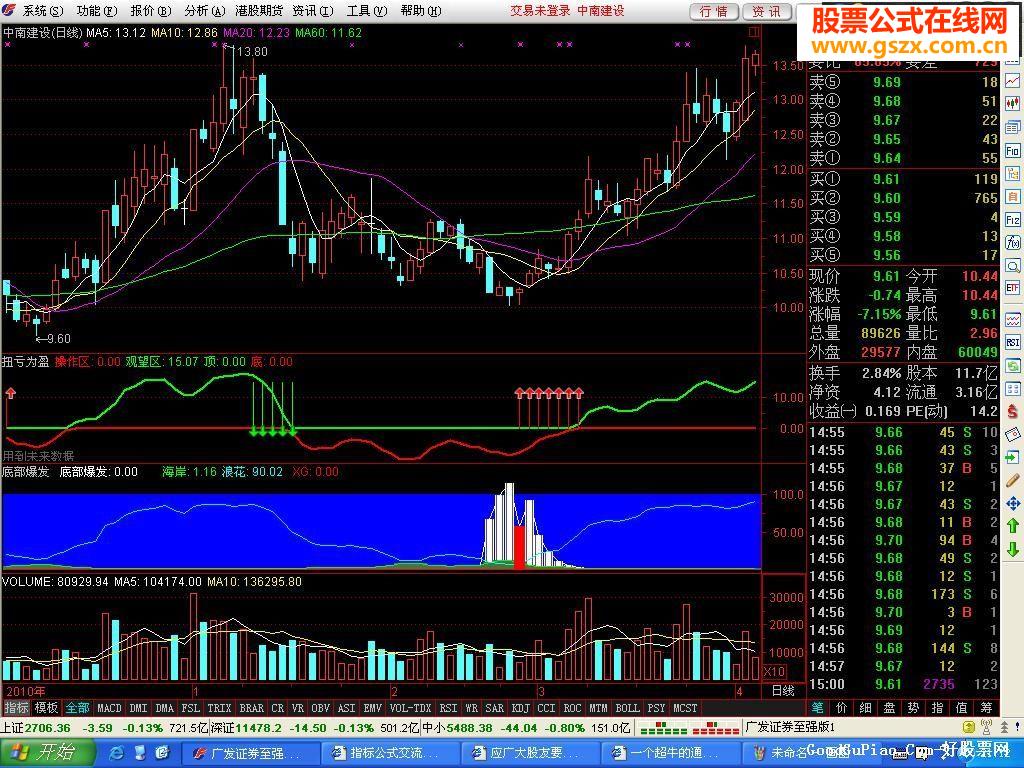
Task: Select the 势 tab in quote panel
Action: click(x=914, y=708)
